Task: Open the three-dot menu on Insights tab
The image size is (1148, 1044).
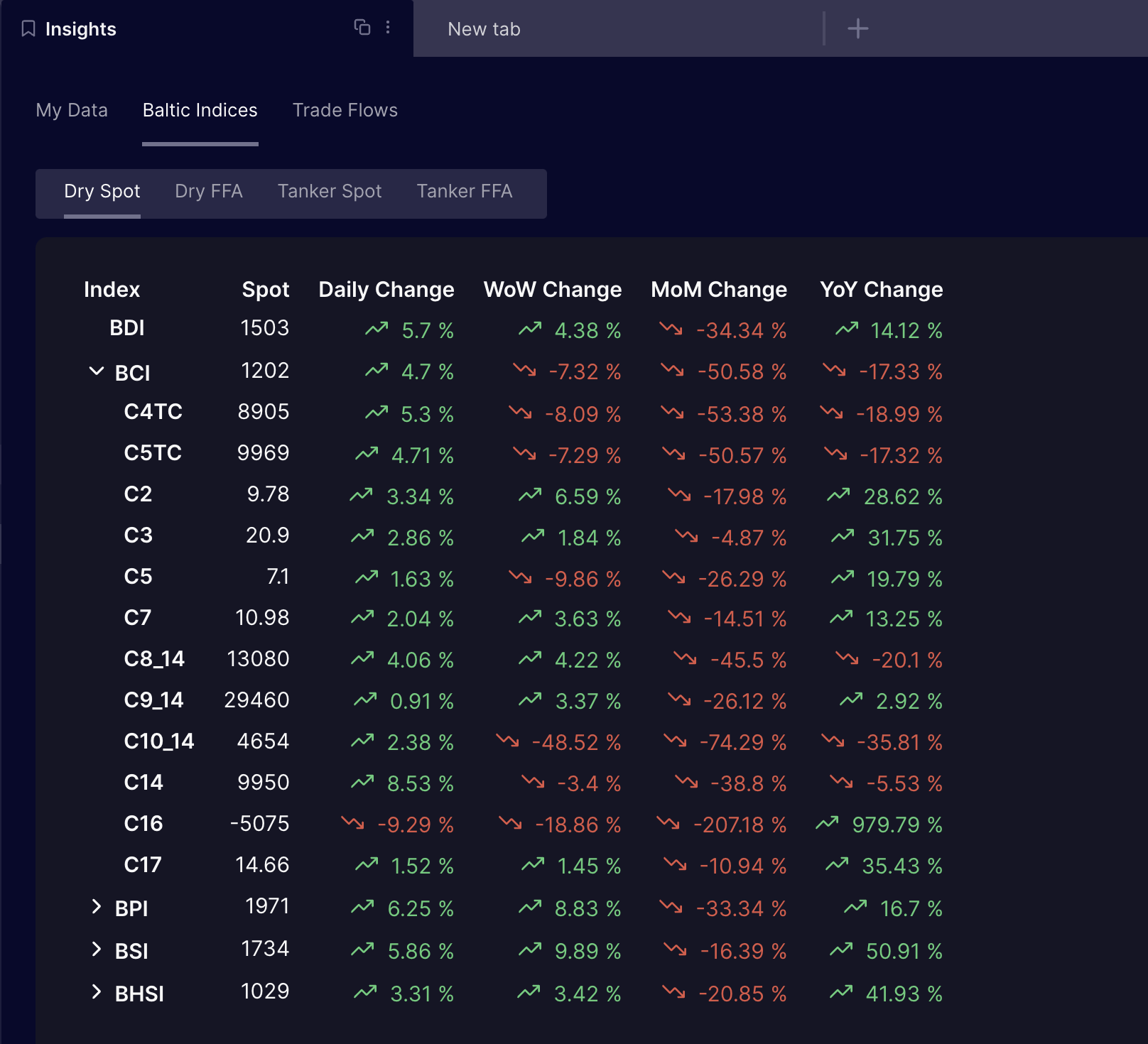Action: tap(388, 27)
